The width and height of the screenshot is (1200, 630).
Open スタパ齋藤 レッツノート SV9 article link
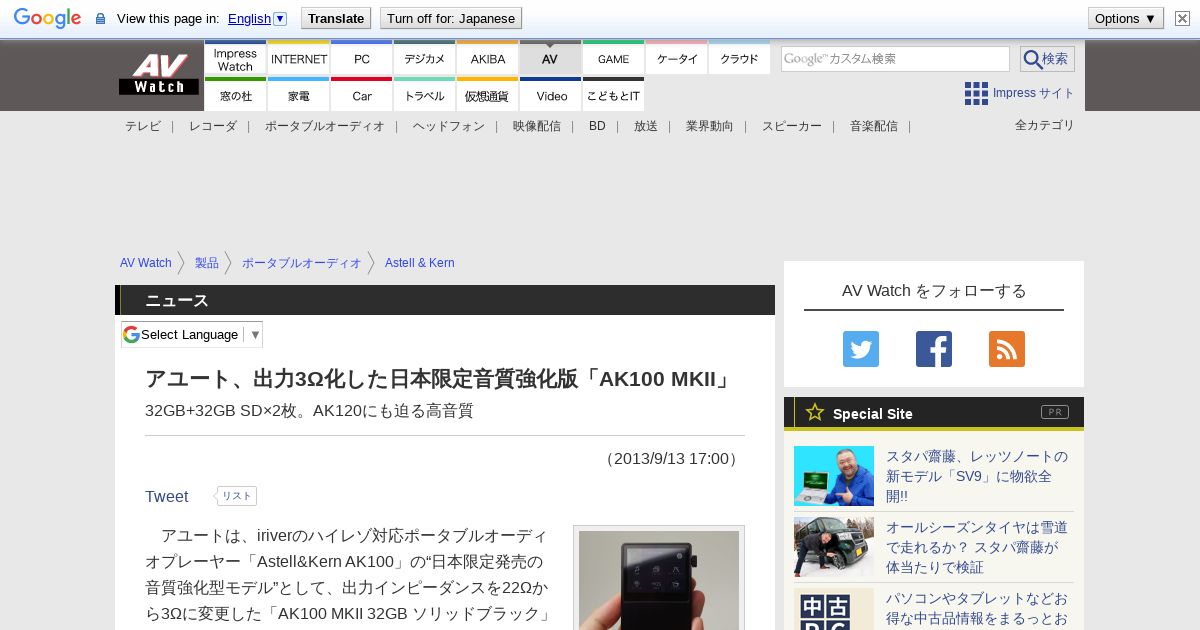pyautogui.click(x=977, y=476)
